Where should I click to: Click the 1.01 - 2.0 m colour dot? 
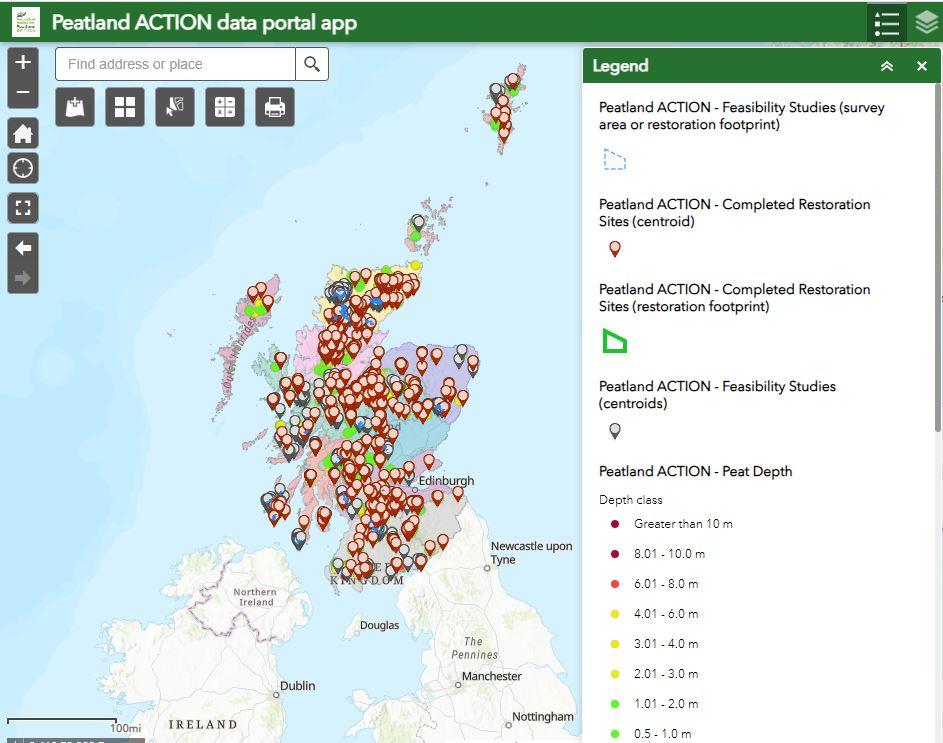click(x=615, y=704)
